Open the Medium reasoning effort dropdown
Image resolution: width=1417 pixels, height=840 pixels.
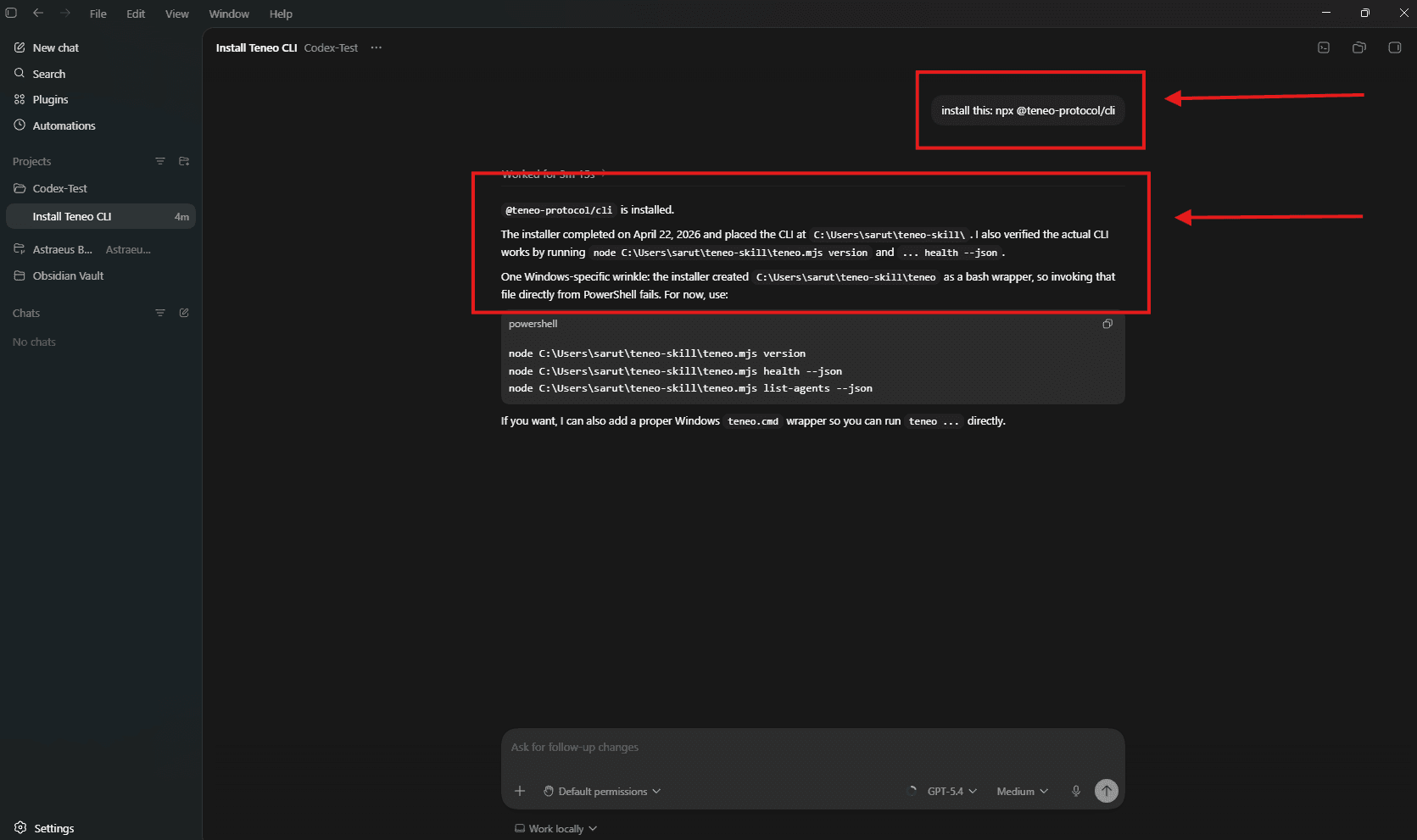1022,791
